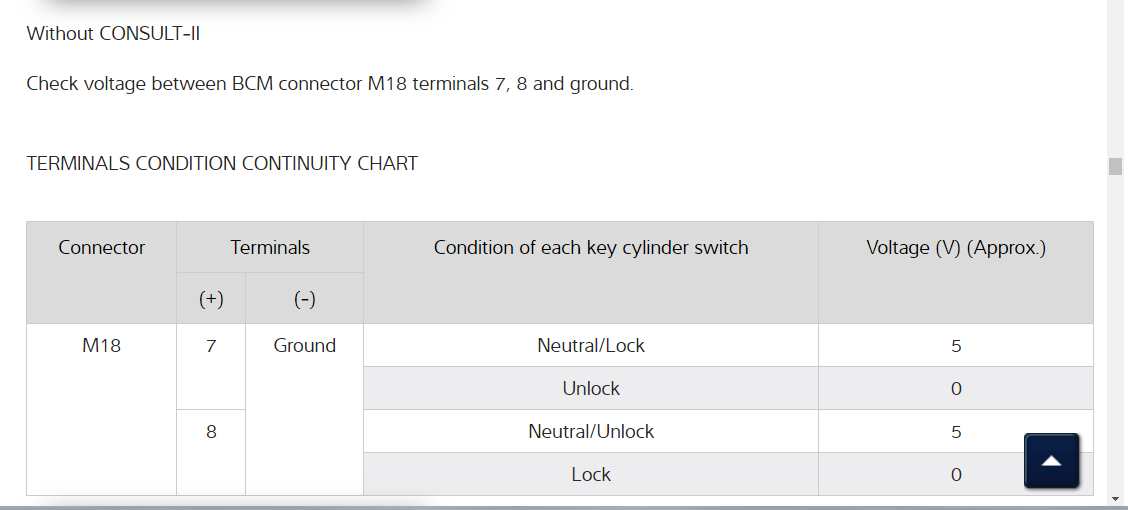Select the "Ground" cell in the table
Image resolution: width=1128 pixels, height=510 pixels.
tap(304, 346)
